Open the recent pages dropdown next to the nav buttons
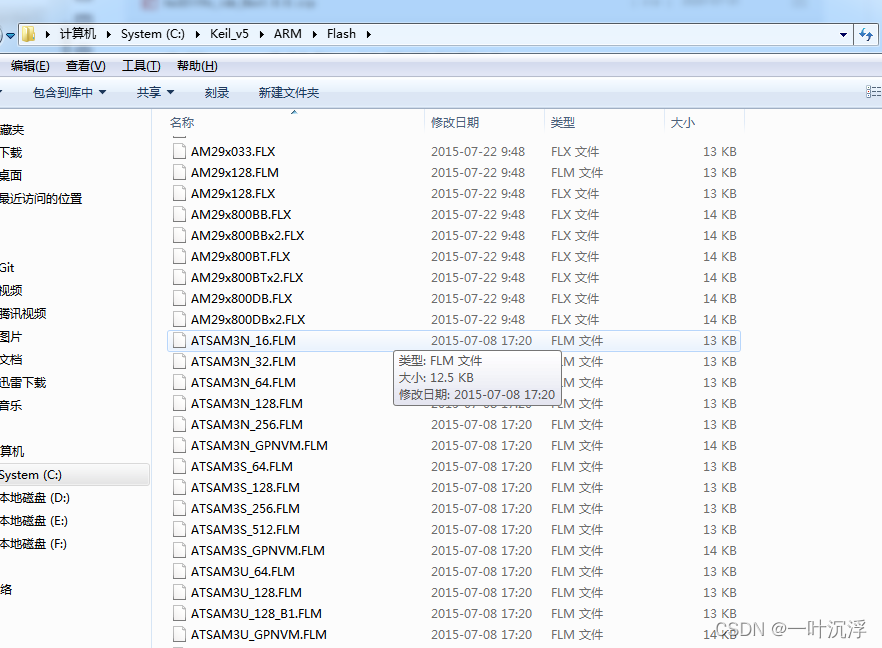 [x=10, y=35]
